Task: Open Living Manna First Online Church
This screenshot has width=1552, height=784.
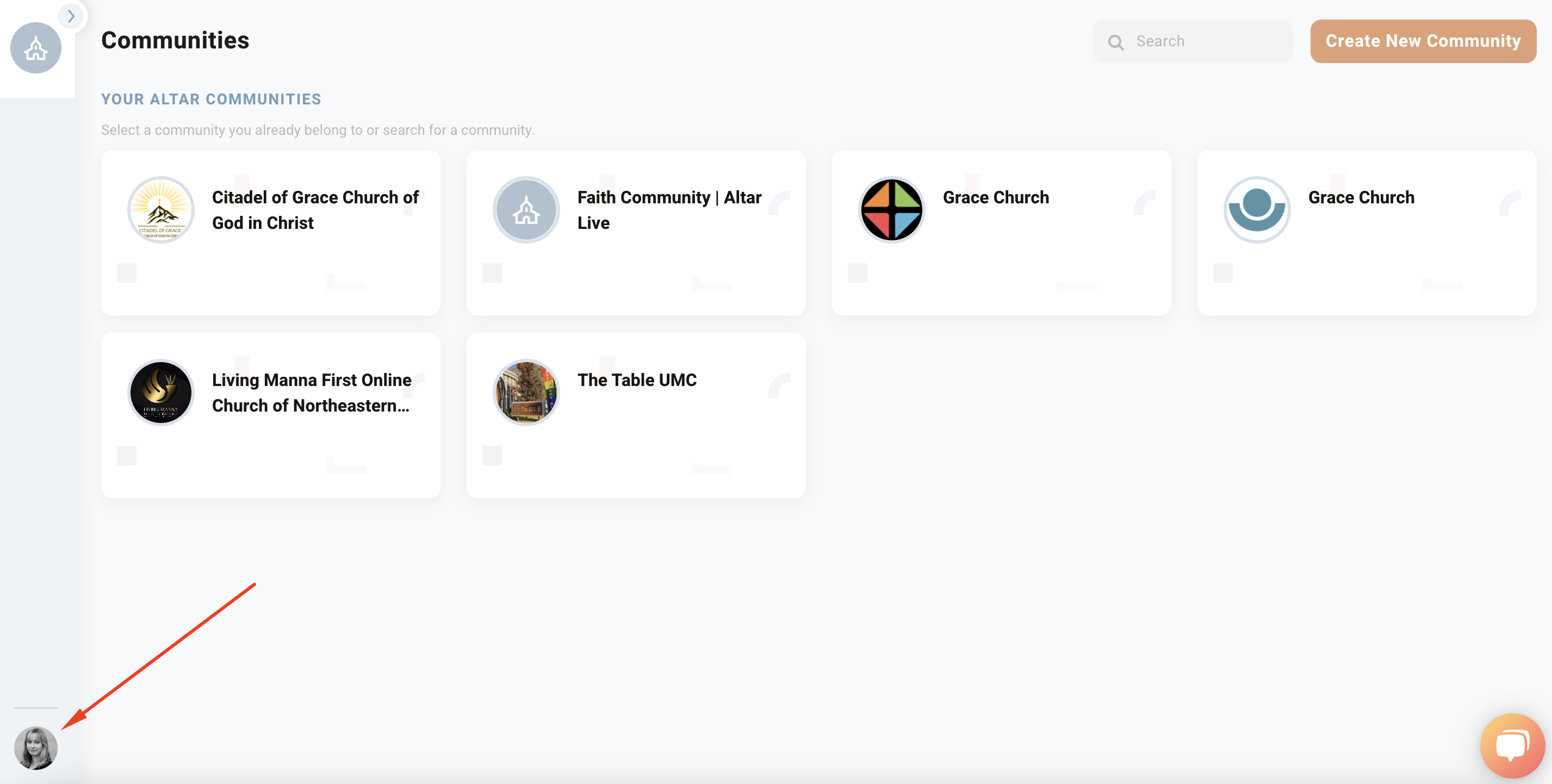Action: 312,393
